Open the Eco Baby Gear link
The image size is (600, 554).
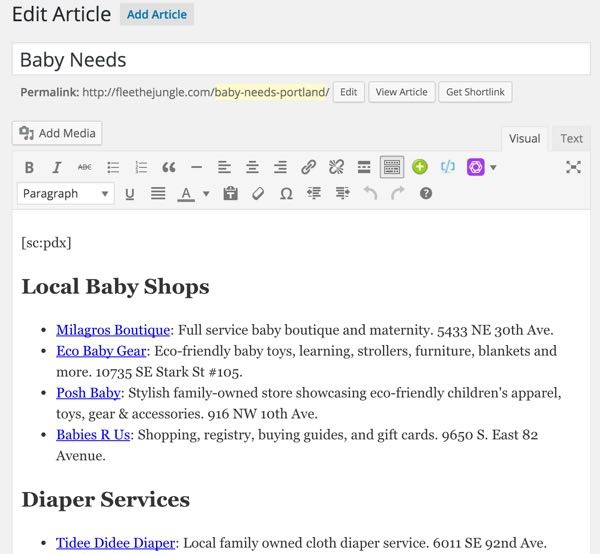[101, 351]
